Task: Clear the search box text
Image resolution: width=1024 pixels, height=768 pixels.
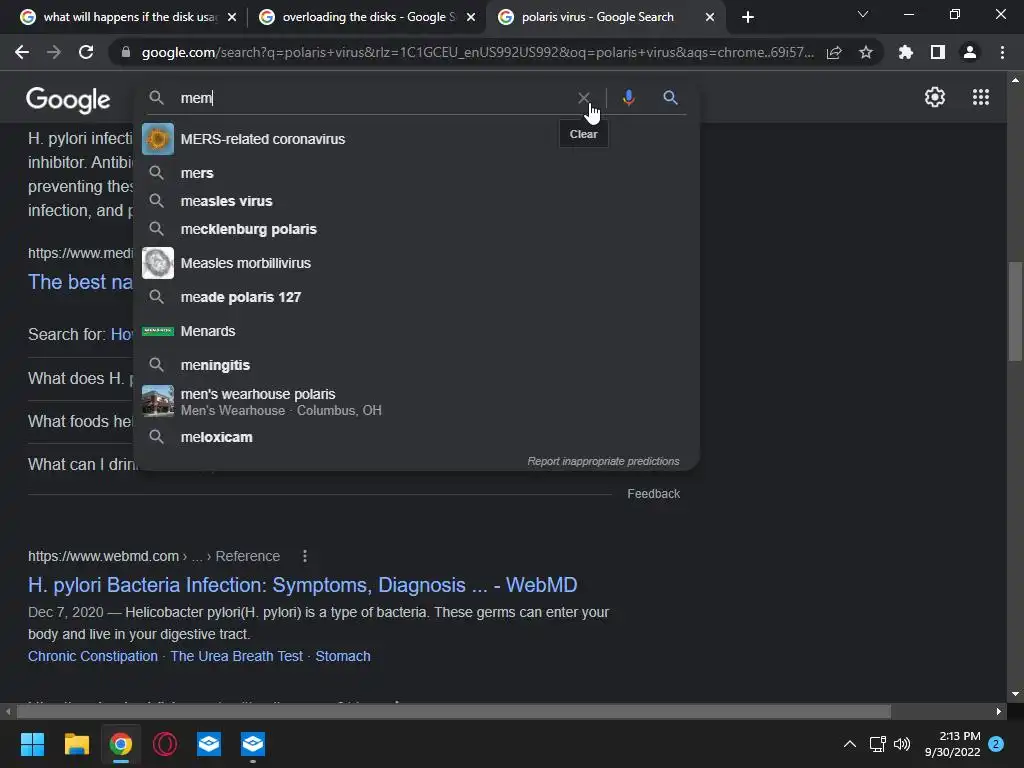Action: pyautogui.click(x=584, y=98)
